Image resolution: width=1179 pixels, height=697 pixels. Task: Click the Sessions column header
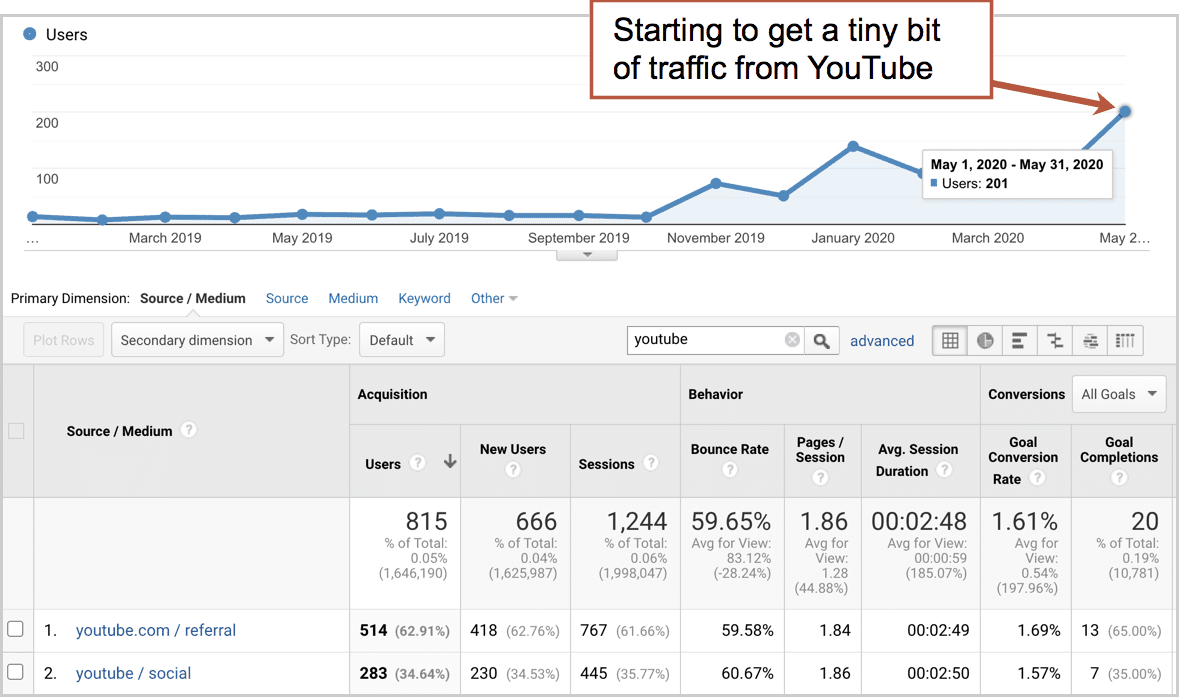point(606,464)
